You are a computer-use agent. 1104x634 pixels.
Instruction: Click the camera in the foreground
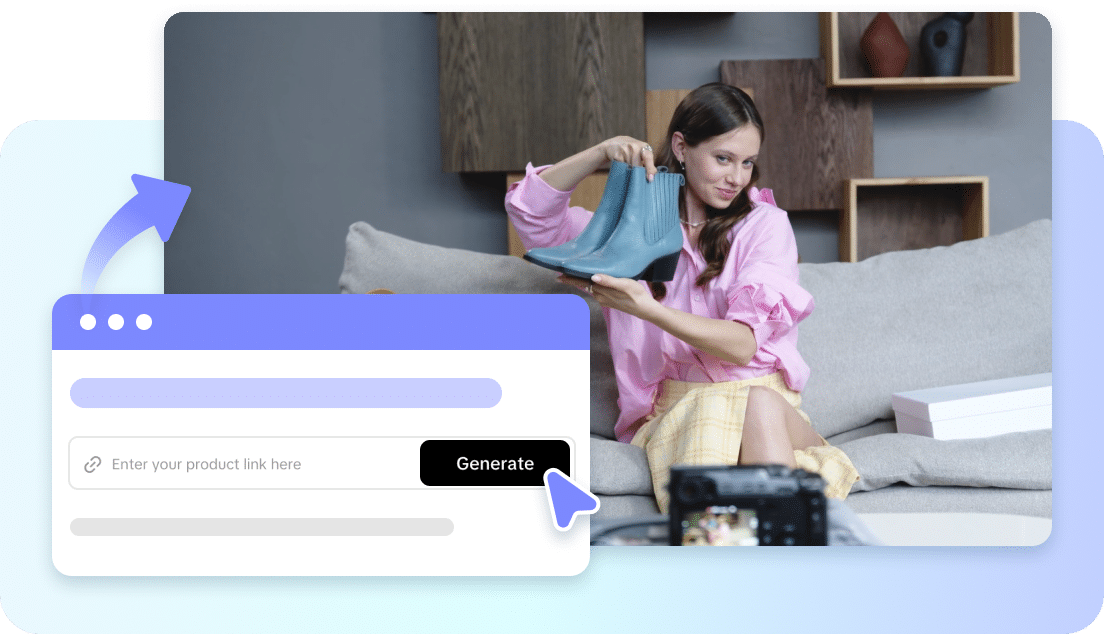click(745, 505)
